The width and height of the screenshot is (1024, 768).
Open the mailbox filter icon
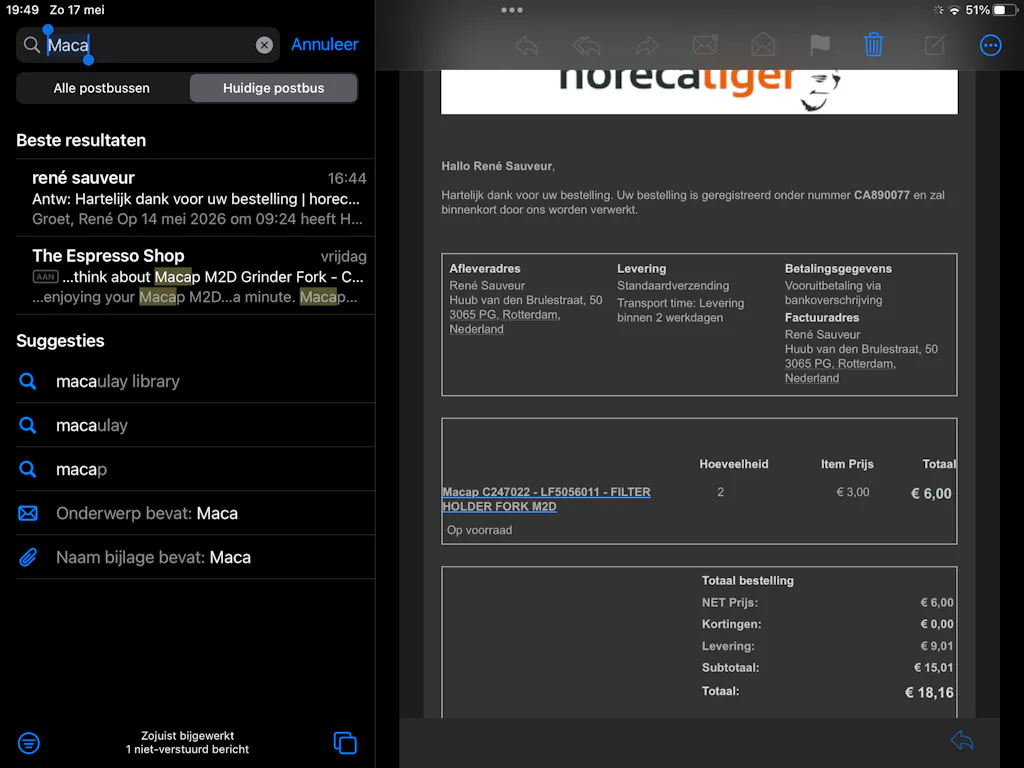(29, 743)
